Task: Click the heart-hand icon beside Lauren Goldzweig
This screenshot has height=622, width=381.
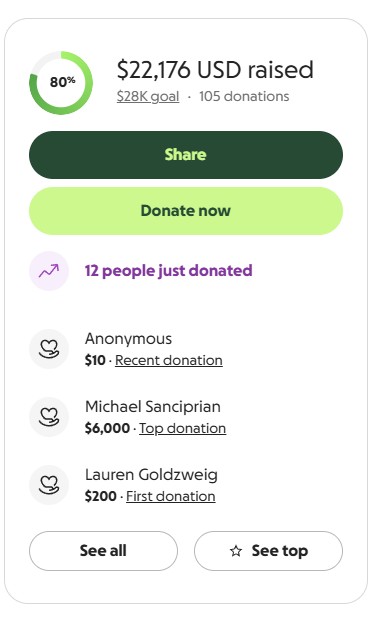Action: coord(49,485)
